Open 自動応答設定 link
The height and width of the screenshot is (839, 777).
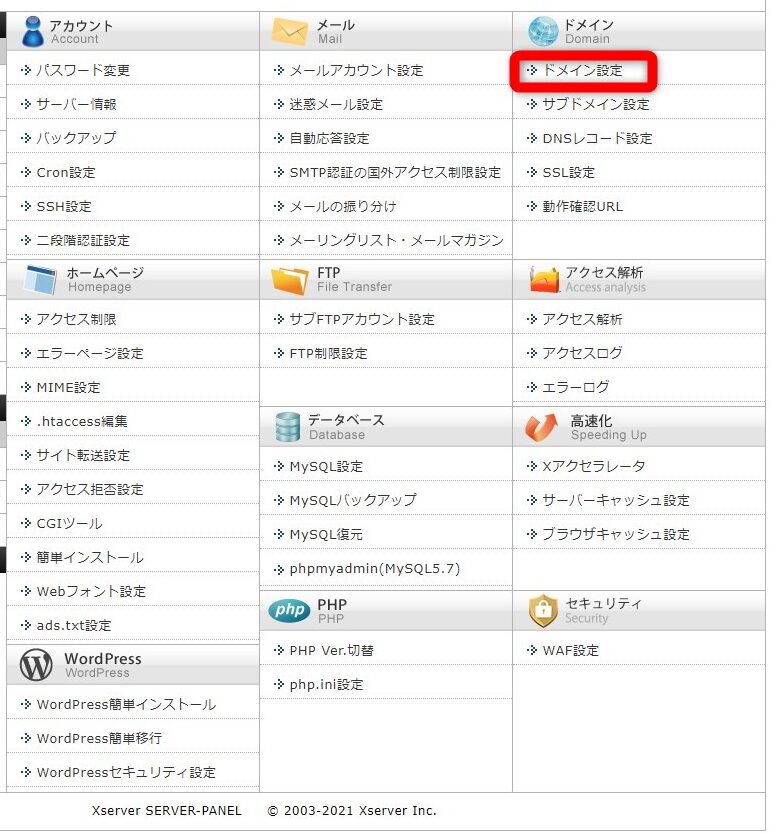[x=330, y=139]
